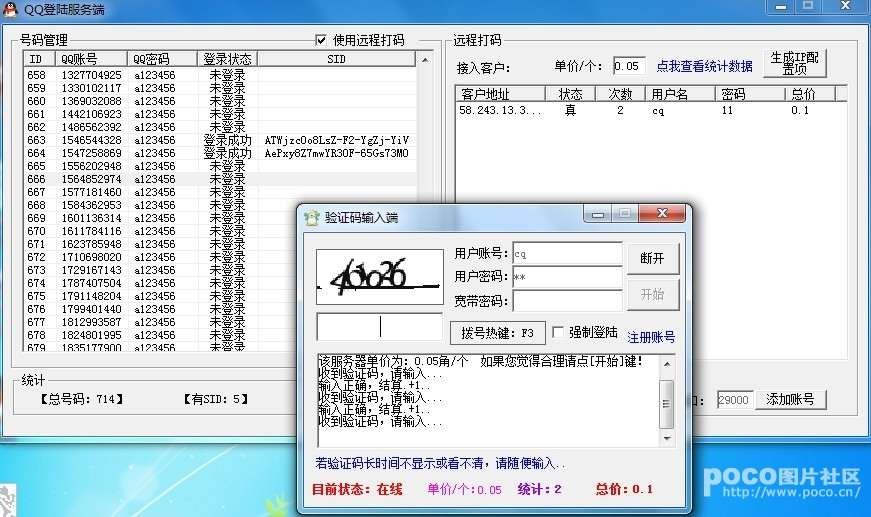Screen dimensions: 871x517
Task: Sort by the ID column header
Action: 39,59
